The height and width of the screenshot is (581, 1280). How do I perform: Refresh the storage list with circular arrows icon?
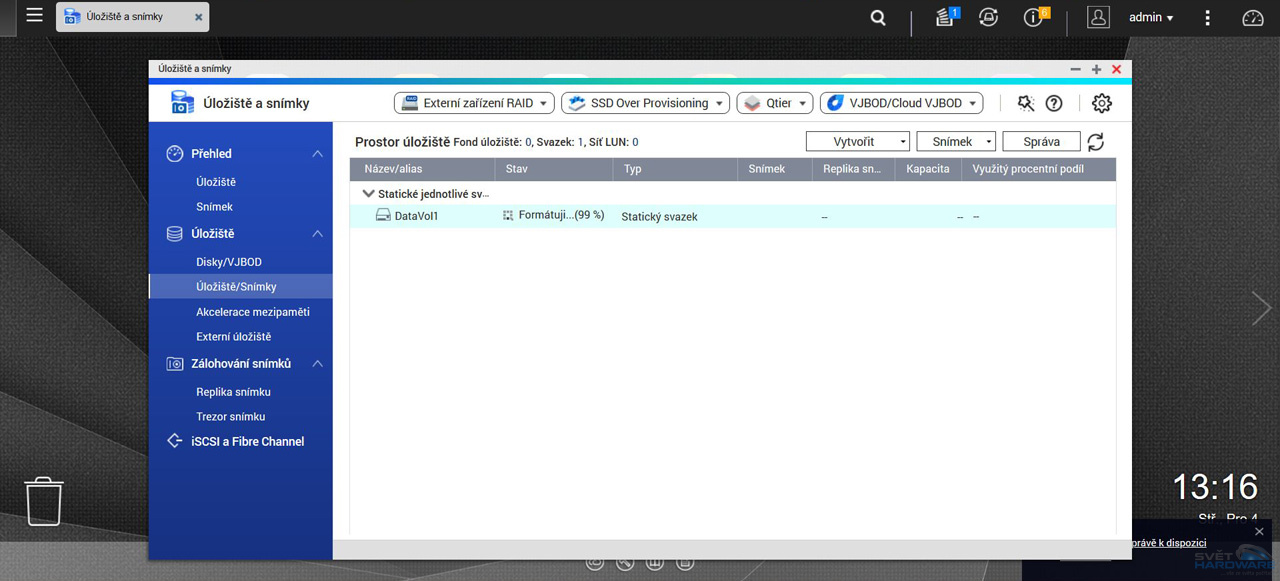point(1095,141)
